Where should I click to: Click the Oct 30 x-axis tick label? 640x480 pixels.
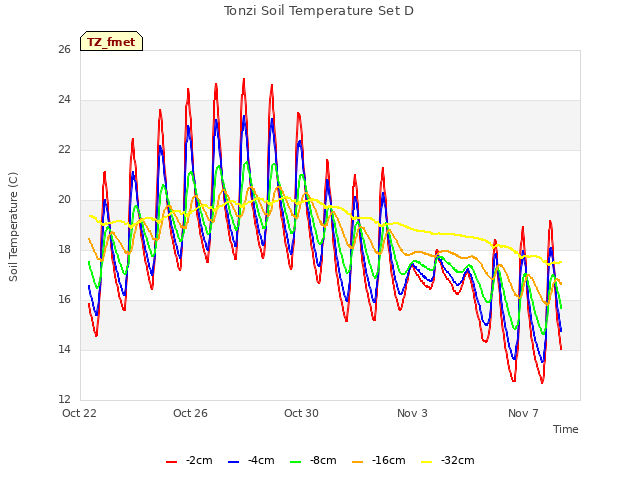coord(301,413)
